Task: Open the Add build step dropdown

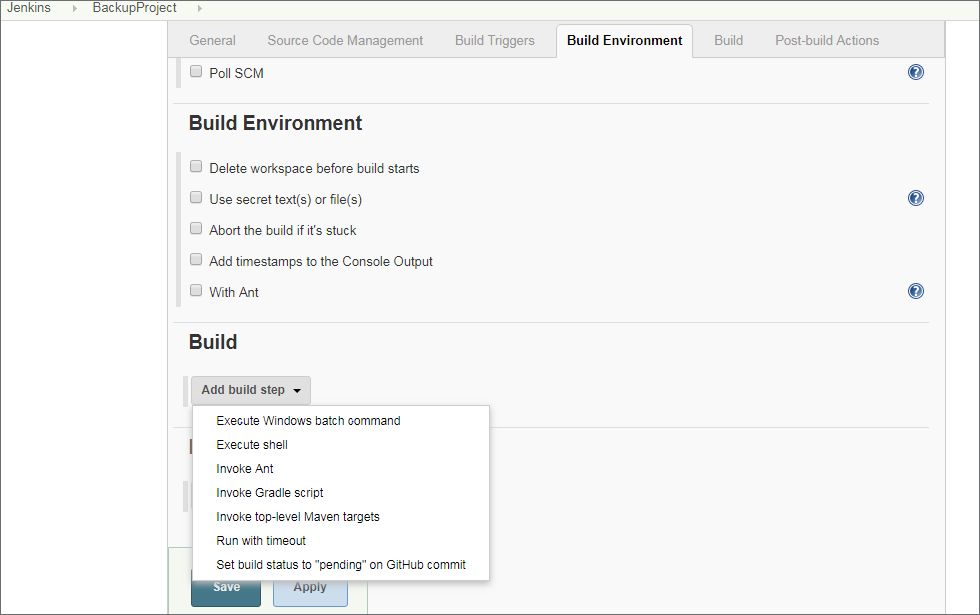Action: pos(250,390)
